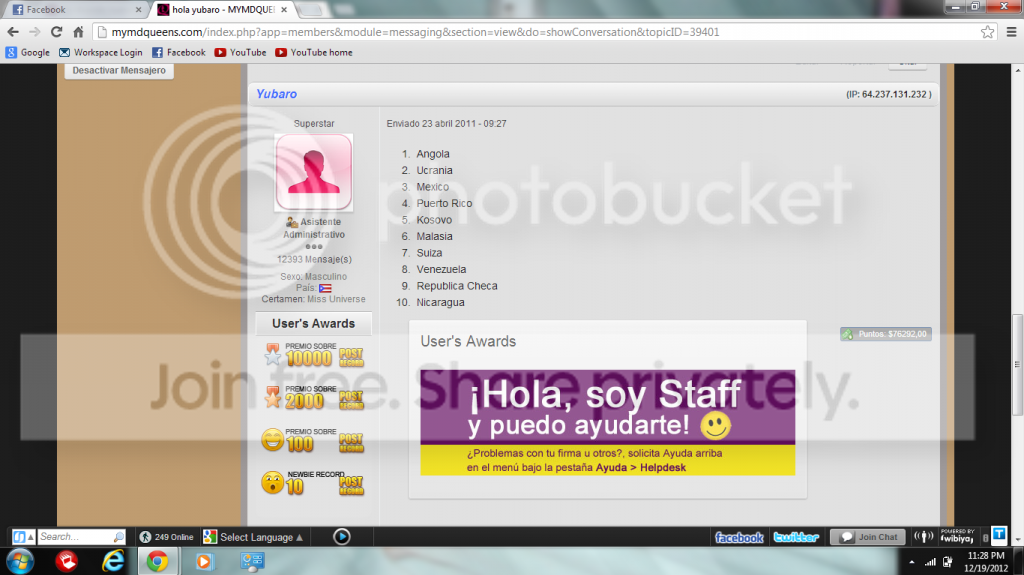This screenshot has height=575, width=1024.
Task: Click the Yubaro pink avatar thumbnail
Action: point(313,172)
